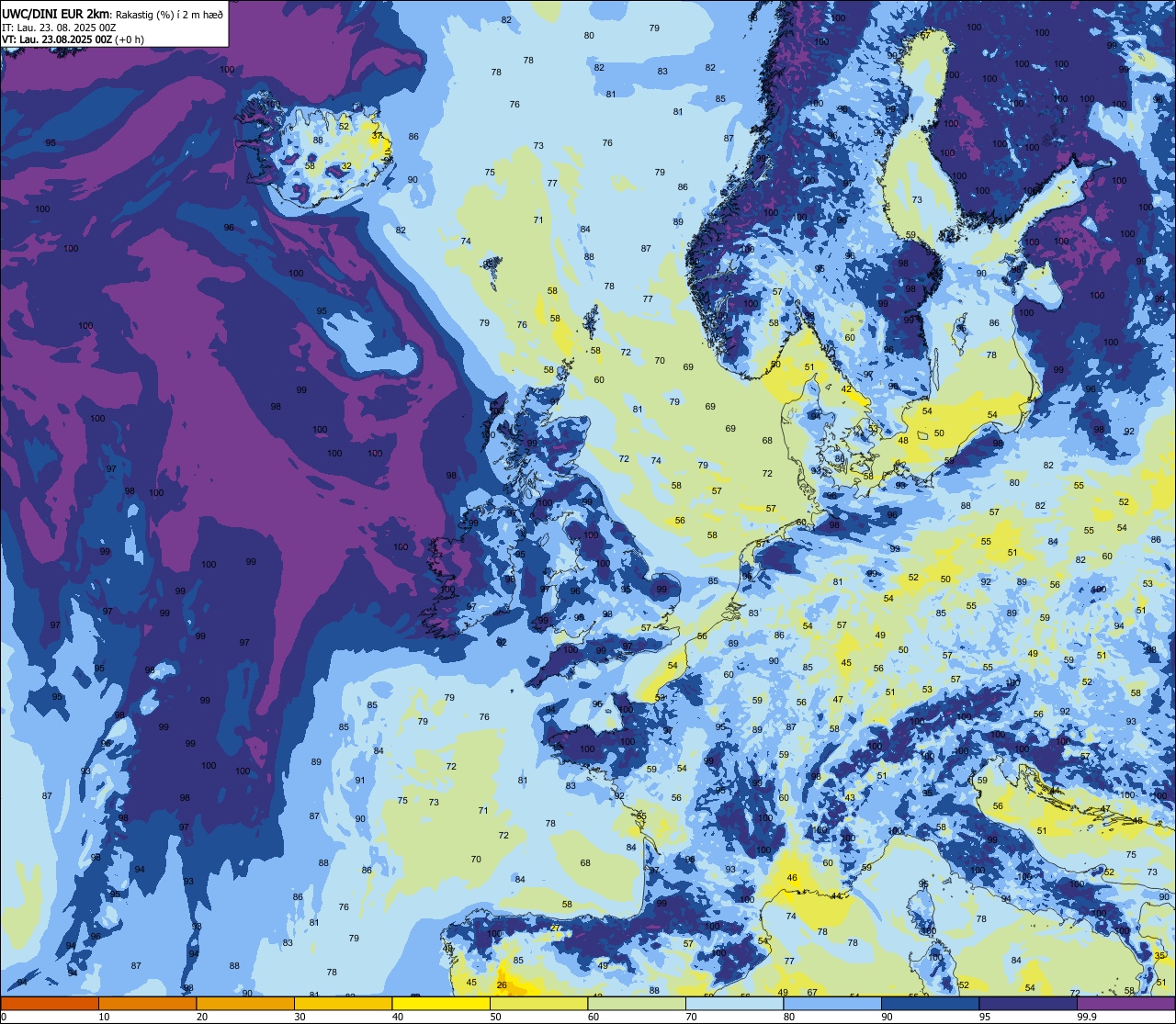The image size is (1176, 1024).
Task: Click the humidity value '27' on northern Spain
Action: pos(555,928)
